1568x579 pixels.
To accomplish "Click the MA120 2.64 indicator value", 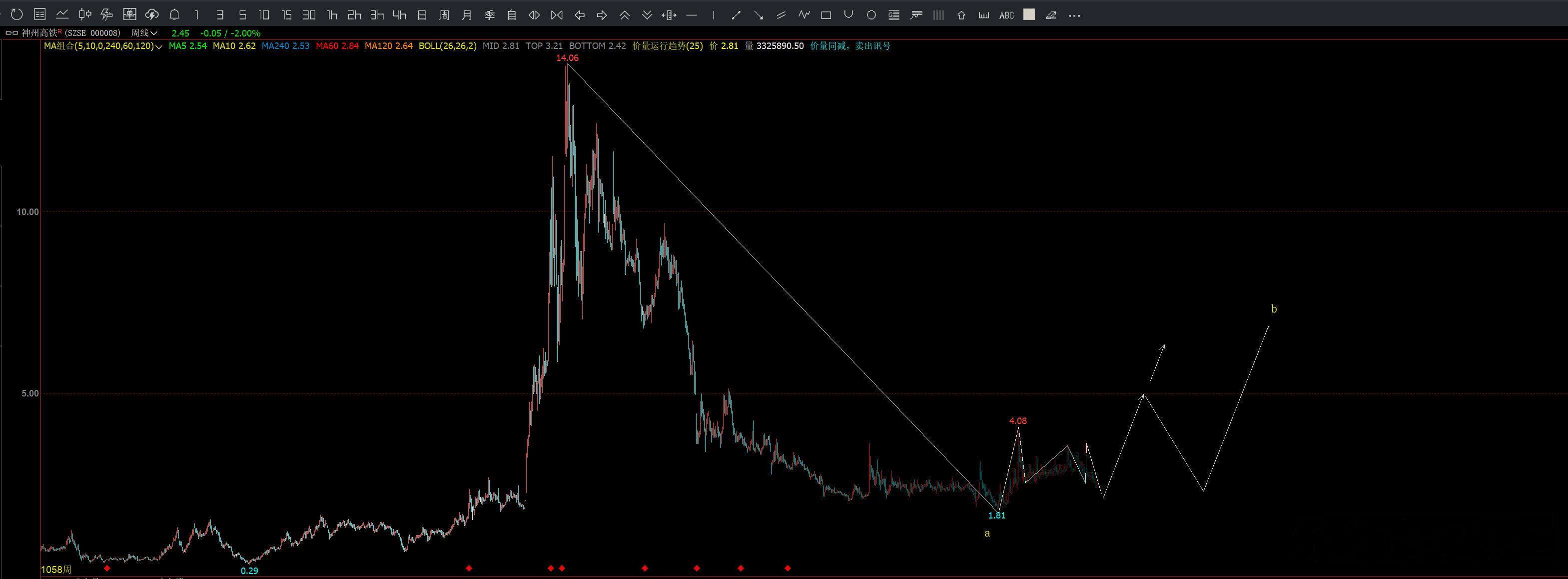I will pos(388,45).
